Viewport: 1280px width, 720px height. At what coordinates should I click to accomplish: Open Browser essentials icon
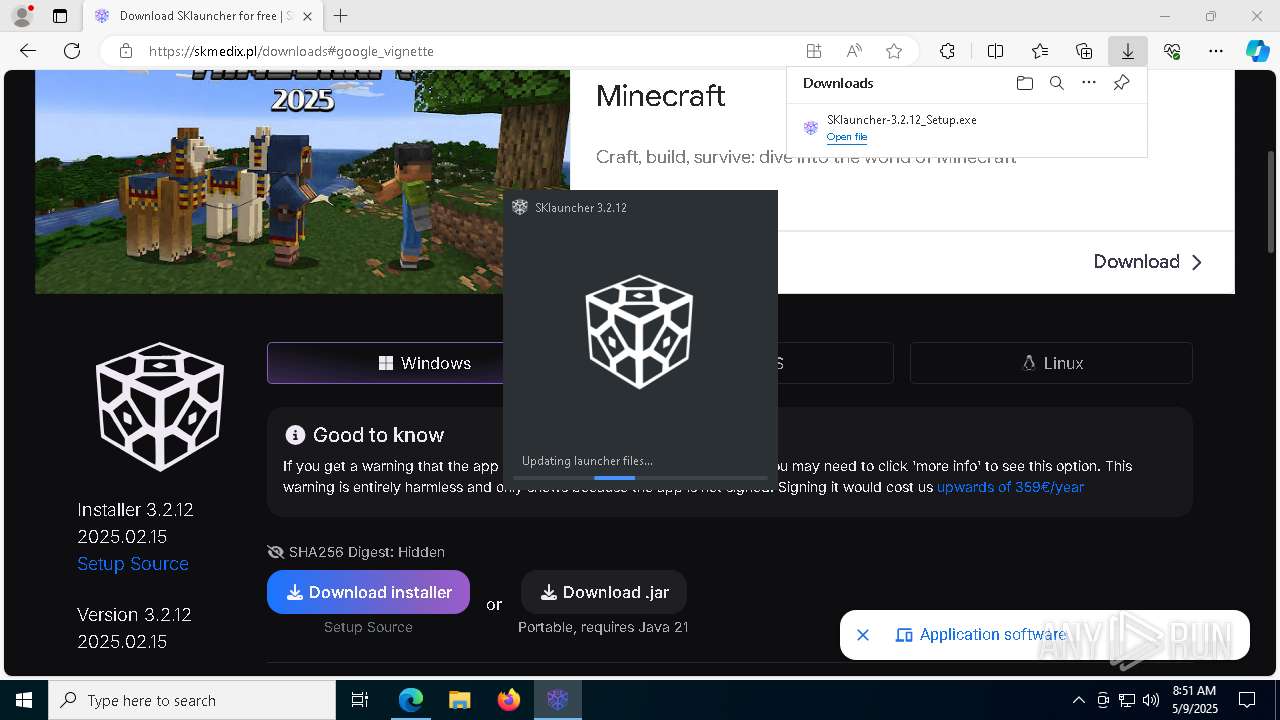point(1172,51)
